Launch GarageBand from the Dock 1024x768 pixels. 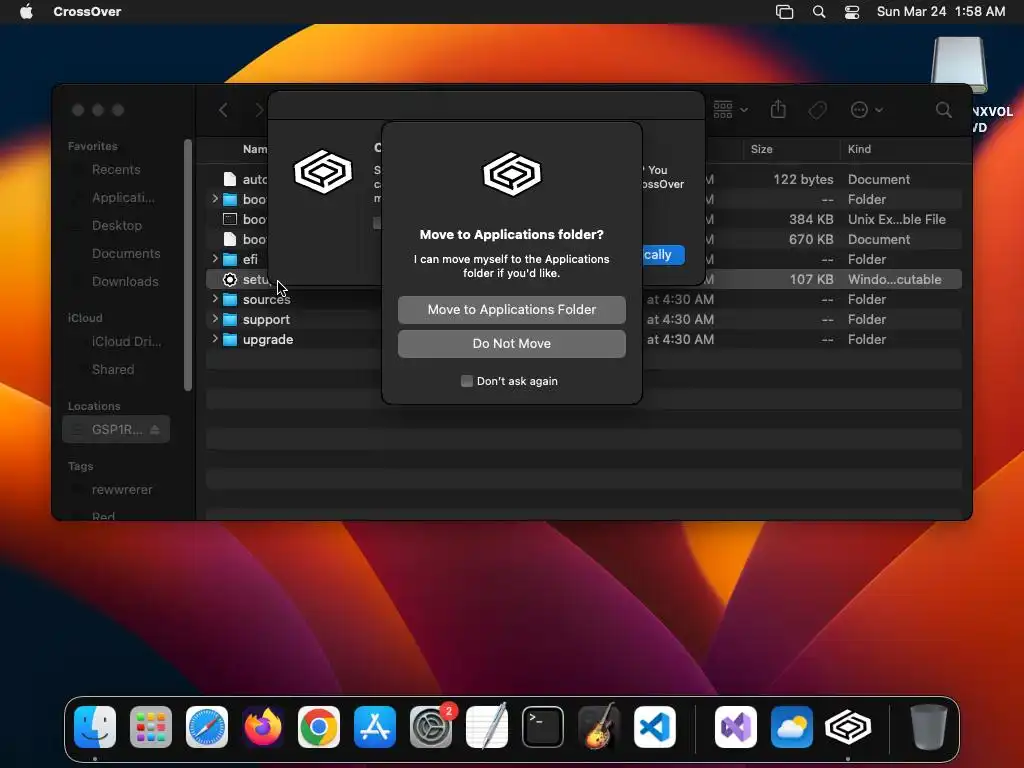click(x=599, y=727)
